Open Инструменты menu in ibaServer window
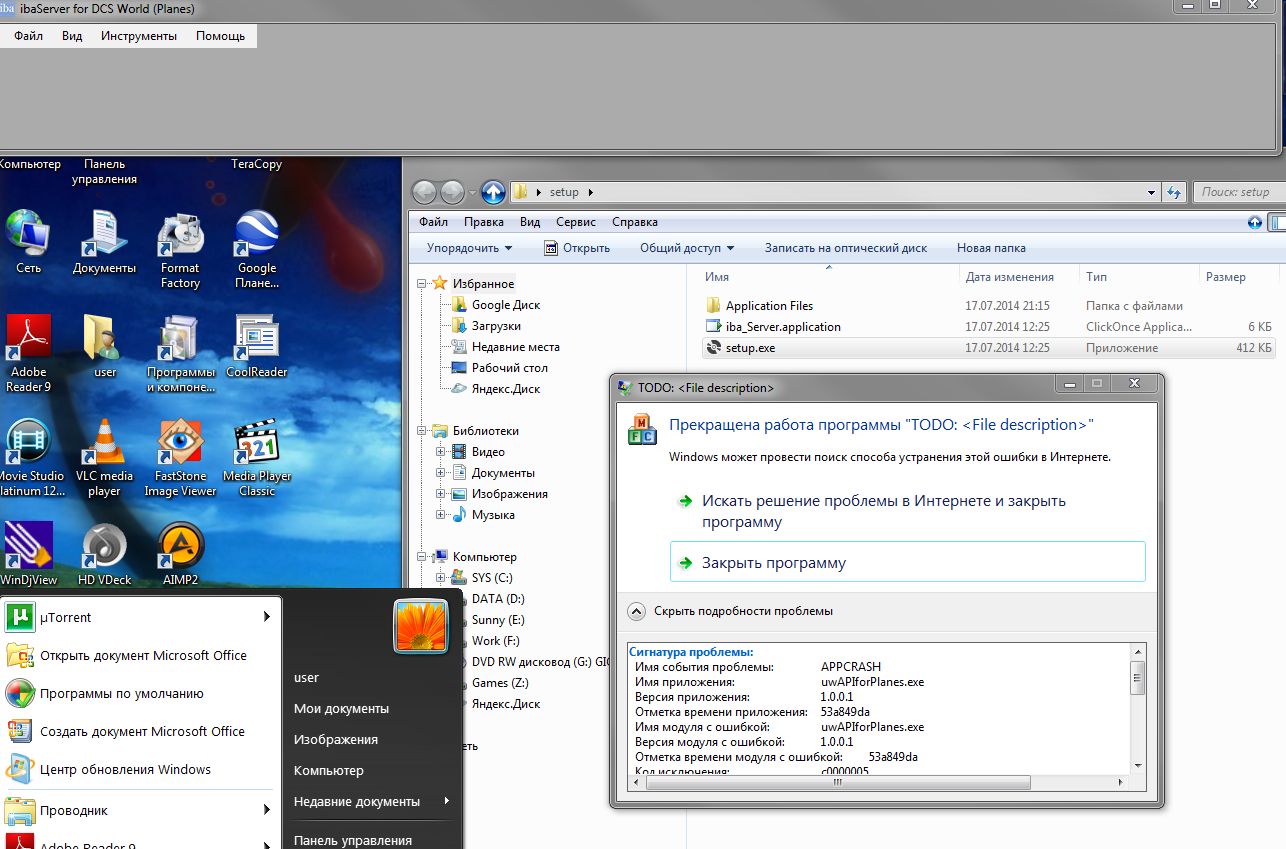 click(139, 36)
